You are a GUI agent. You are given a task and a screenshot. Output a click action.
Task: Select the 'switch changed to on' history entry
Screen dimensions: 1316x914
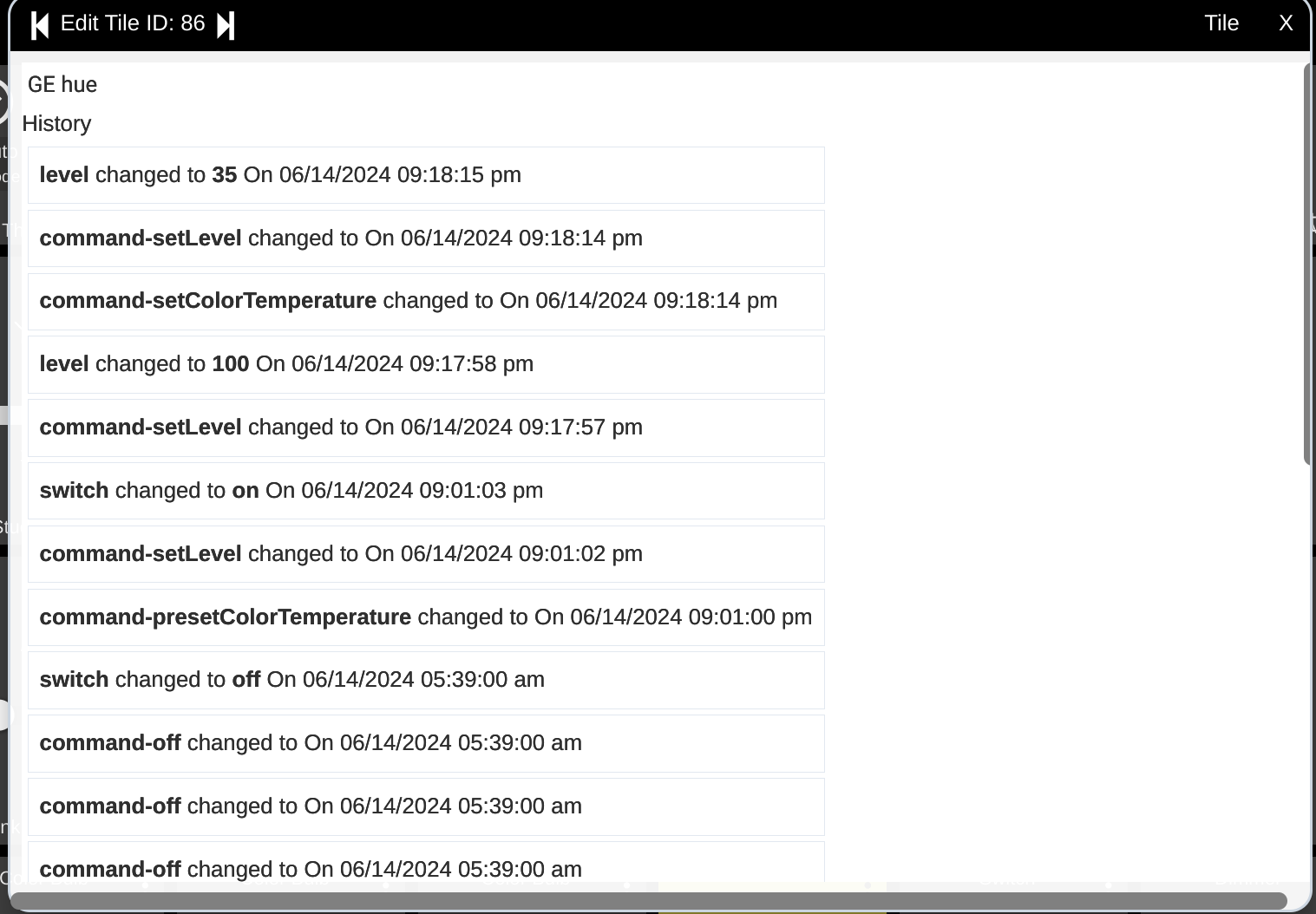(425, 490)
